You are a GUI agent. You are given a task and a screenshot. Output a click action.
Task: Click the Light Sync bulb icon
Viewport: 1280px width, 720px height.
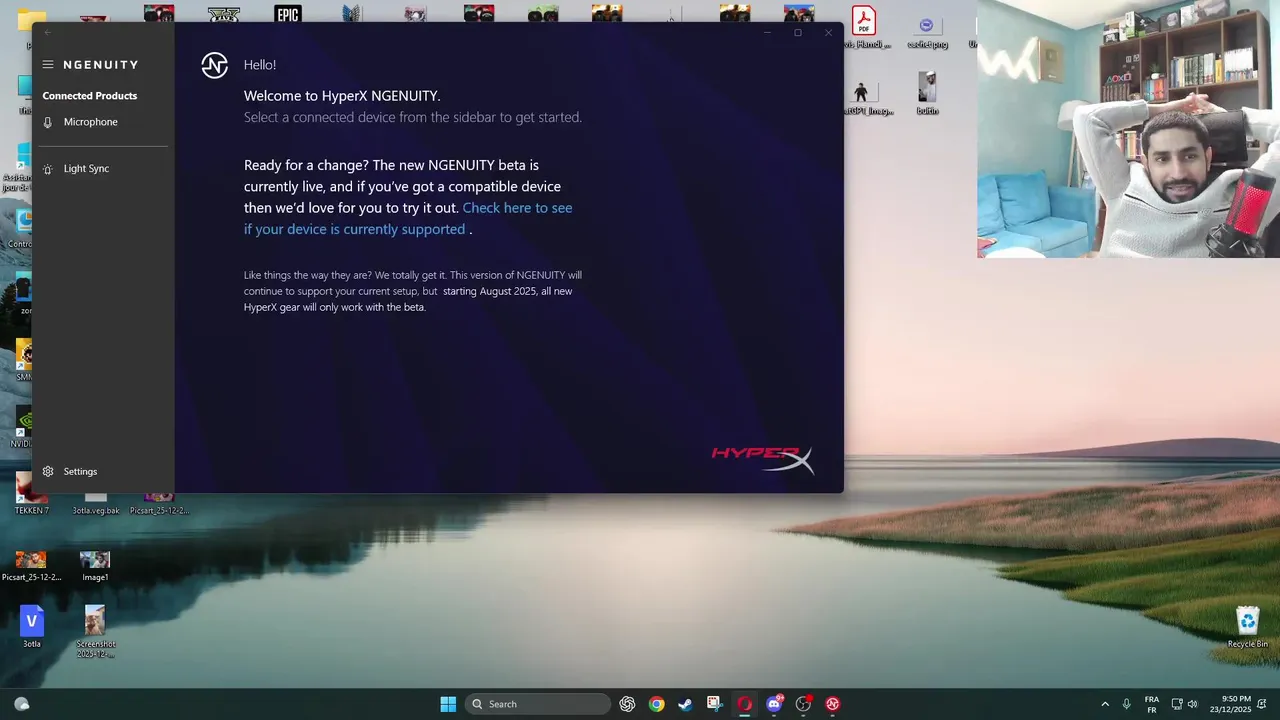pos(47,169)
